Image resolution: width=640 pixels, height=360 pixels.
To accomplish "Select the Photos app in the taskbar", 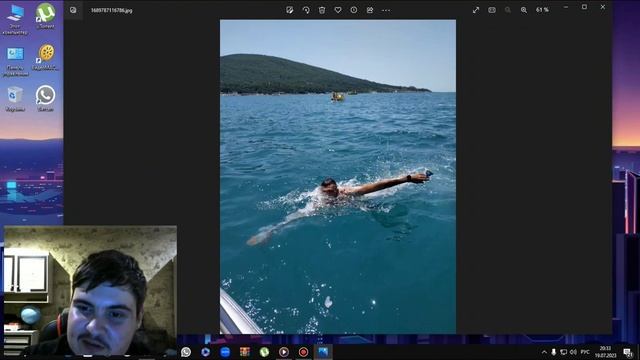I will [323, 352].
